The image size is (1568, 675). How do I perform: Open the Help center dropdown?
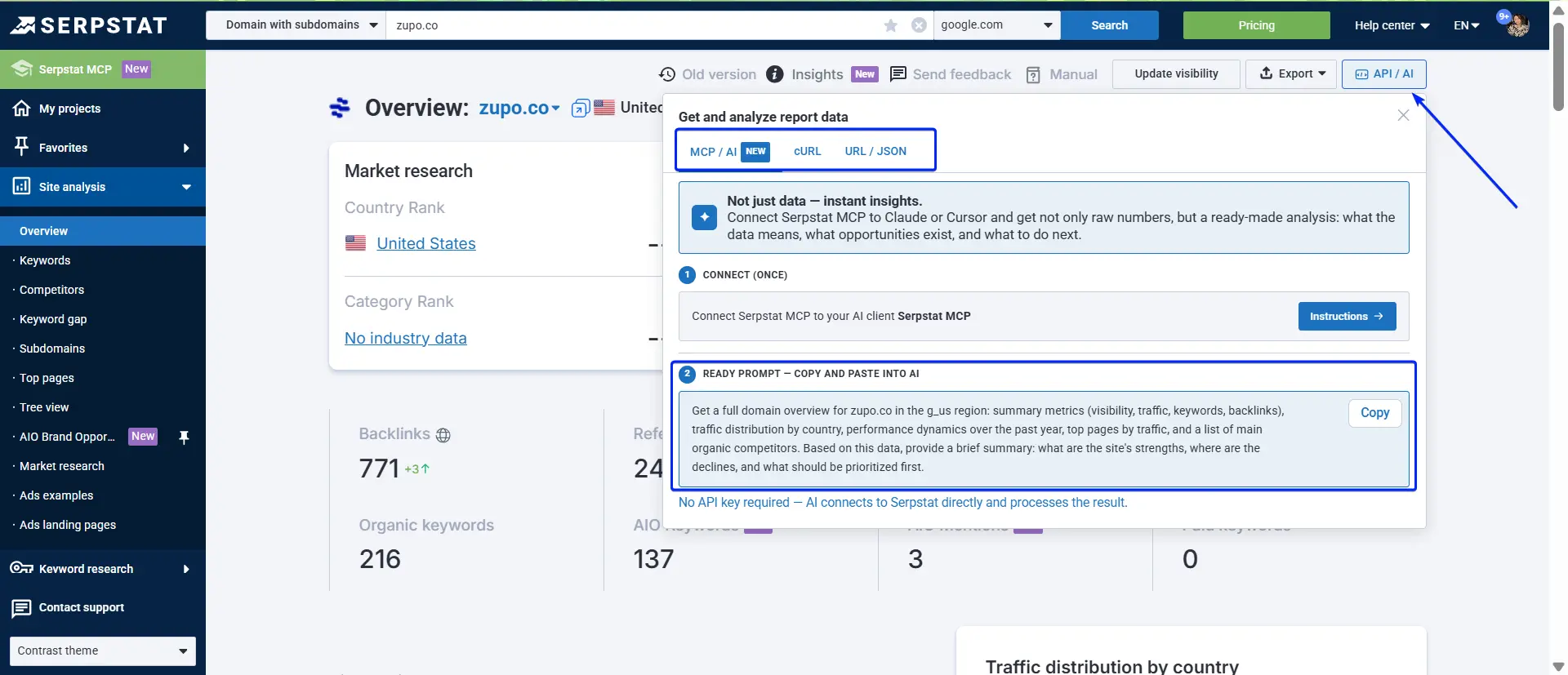(1392, 25)
